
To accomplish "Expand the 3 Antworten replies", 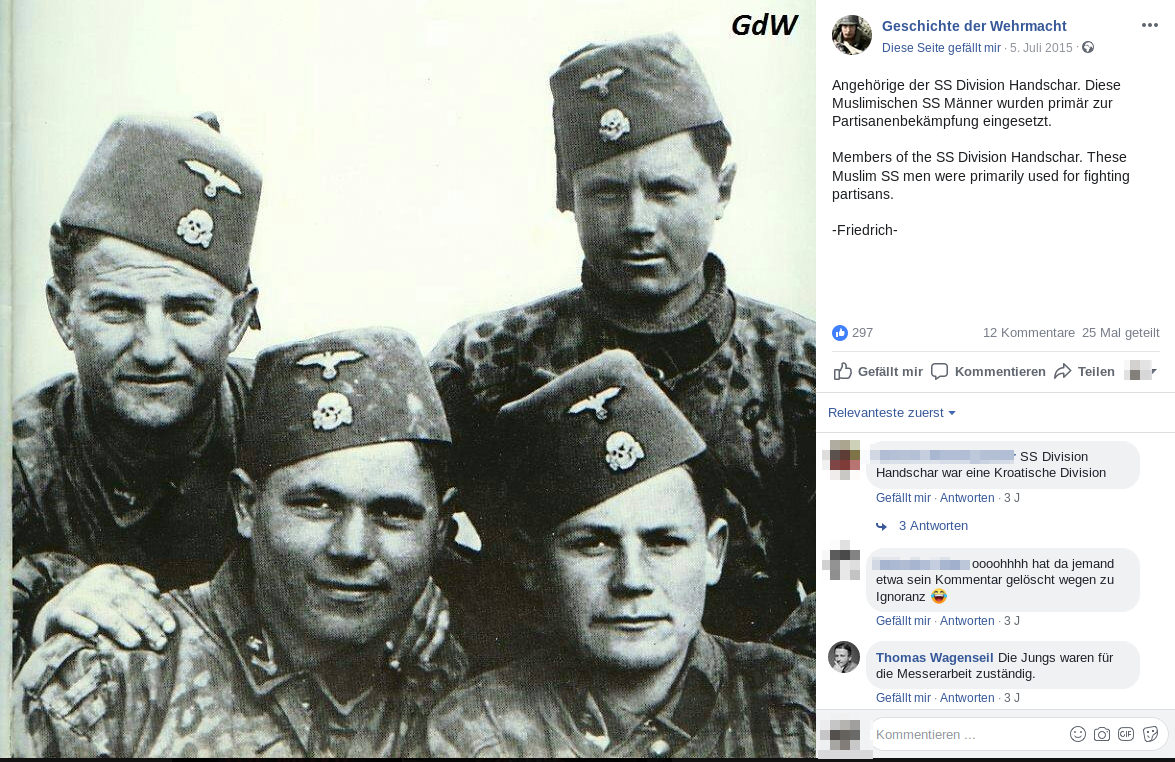I will pos(933,526).
